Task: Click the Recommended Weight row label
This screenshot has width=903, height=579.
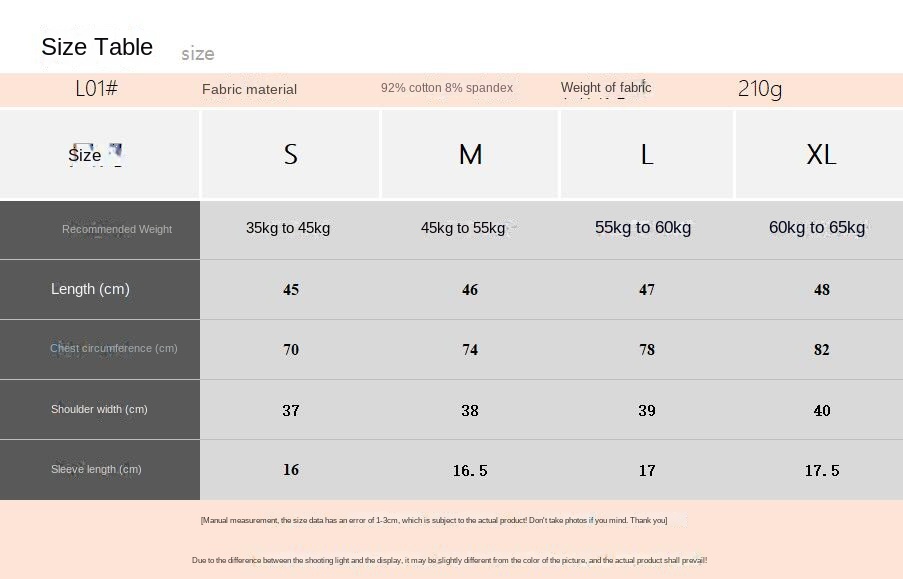Action: [117, 229]
